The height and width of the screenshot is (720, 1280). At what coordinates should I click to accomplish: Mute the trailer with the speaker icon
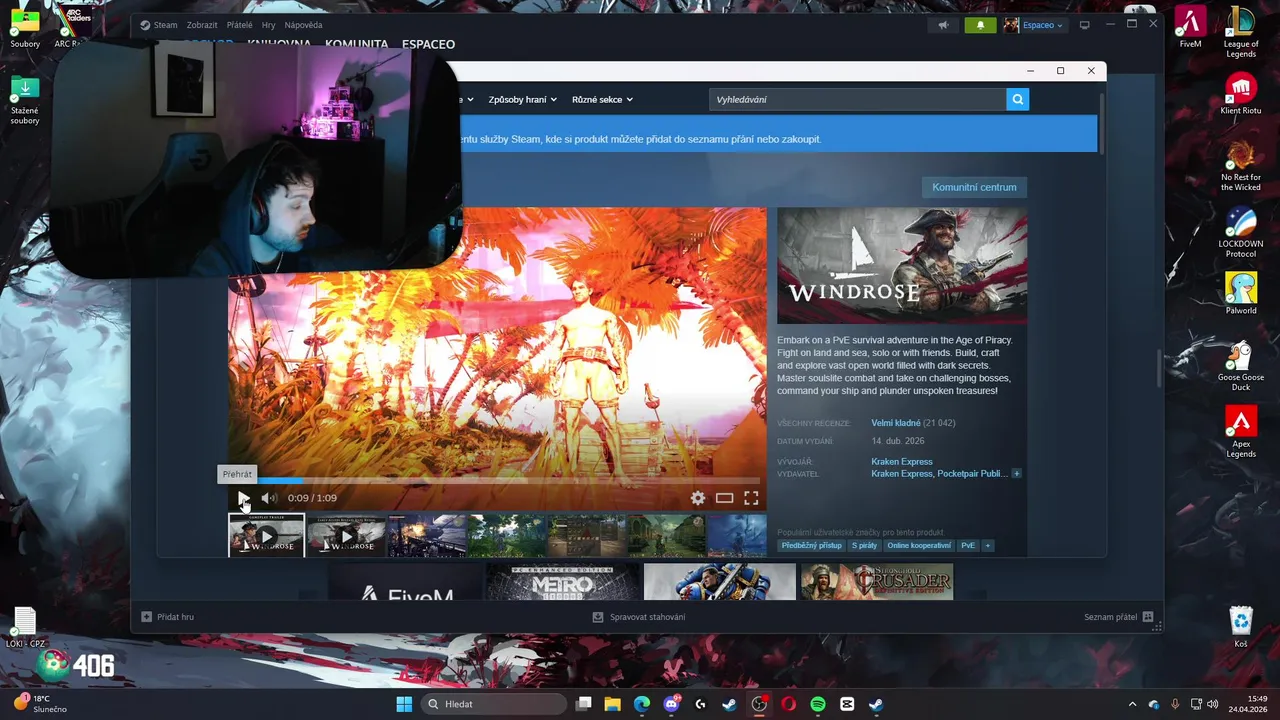pyautogui.click(x=268, y=498)
